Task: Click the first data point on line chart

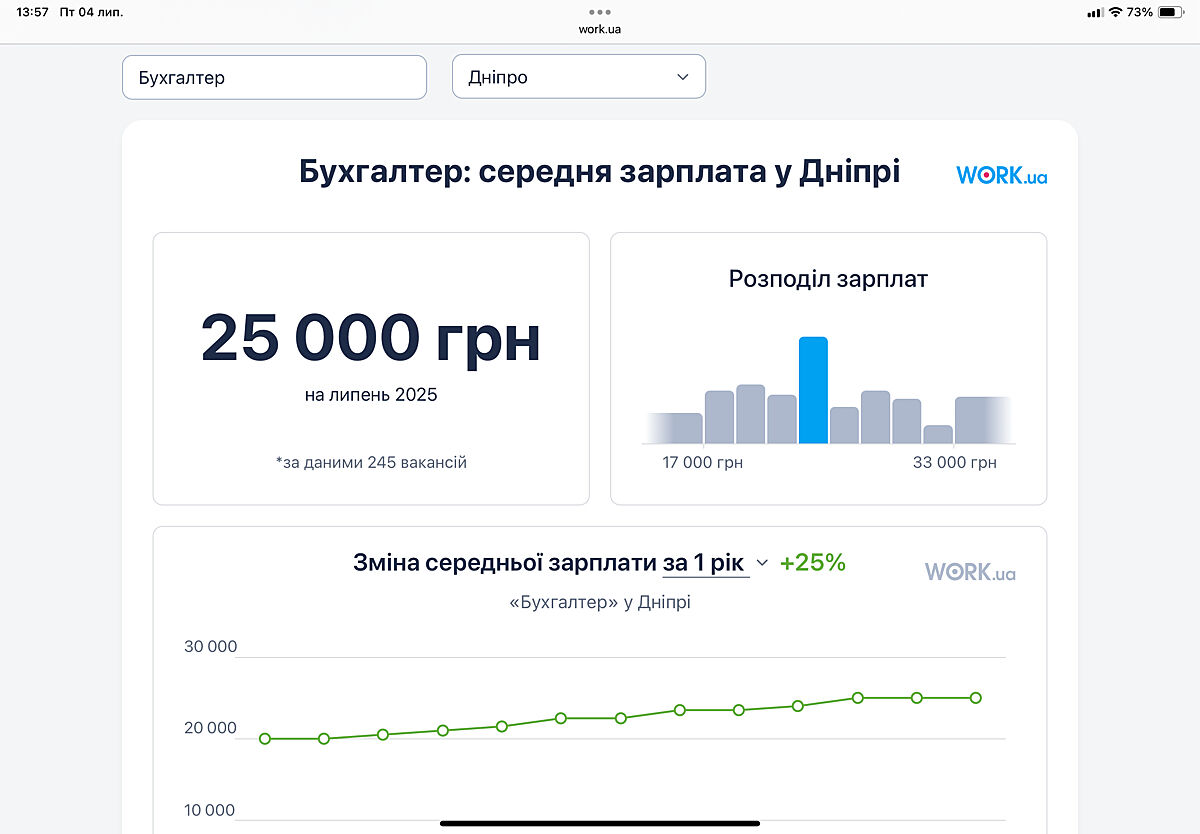Action: (265, 739)
